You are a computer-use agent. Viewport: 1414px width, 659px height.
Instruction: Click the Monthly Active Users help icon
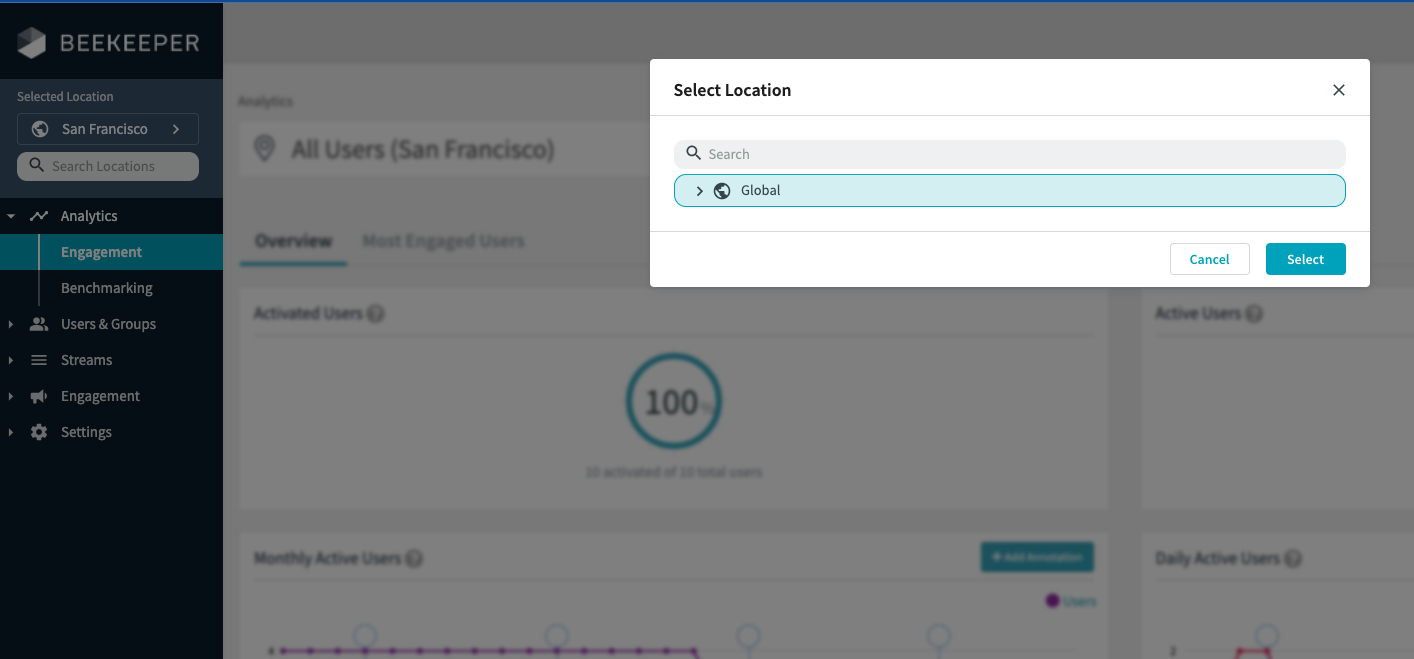413,559
